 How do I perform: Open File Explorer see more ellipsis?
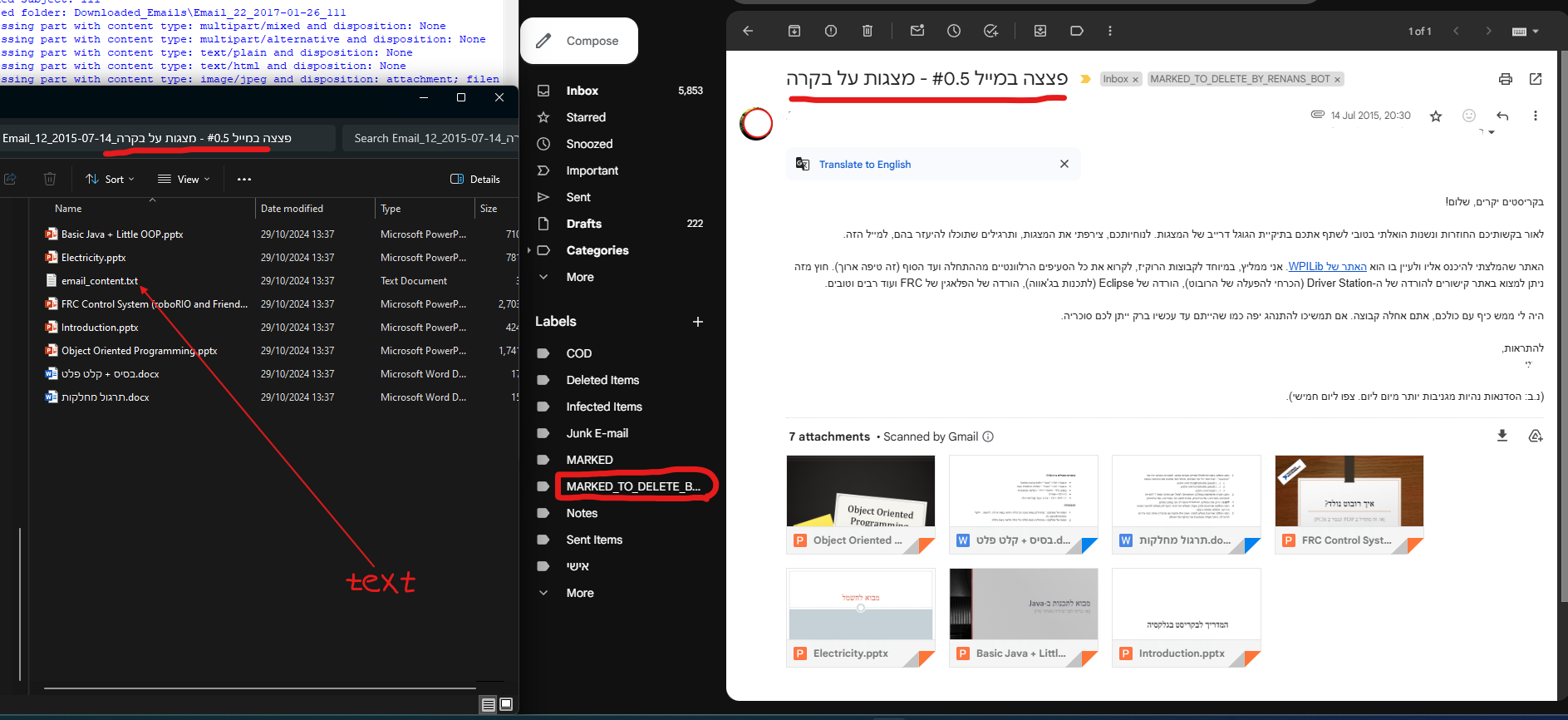pyautogui.click(x=243, y=179)
